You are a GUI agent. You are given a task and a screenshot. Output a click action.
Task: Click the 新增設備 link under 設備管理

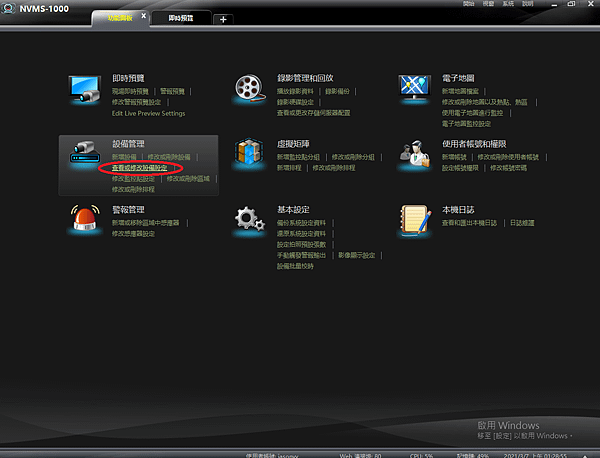click(124, 157)
